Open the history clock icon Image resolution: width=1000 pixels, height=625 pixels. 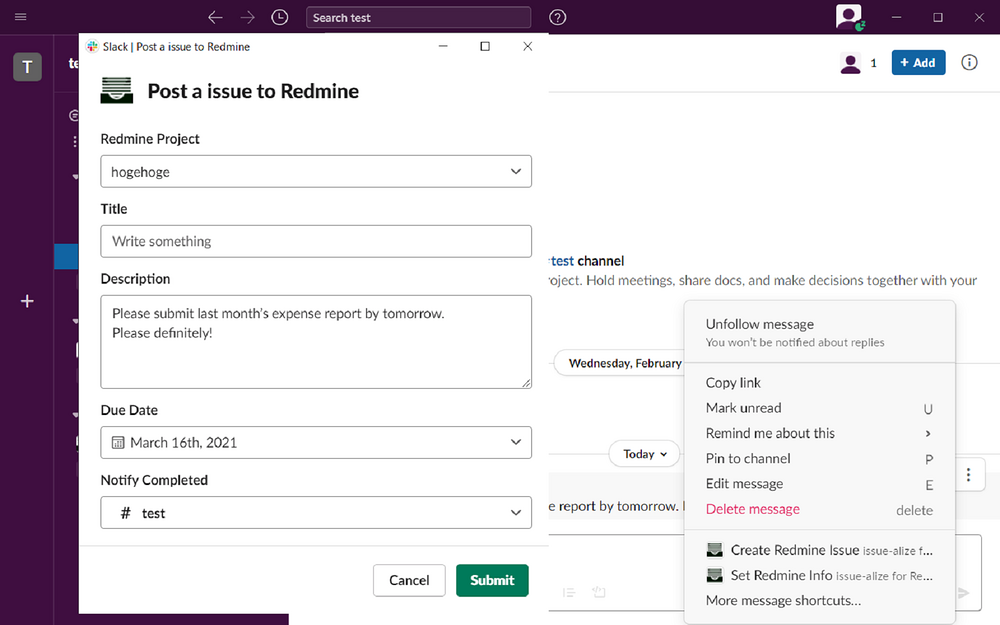279,17
